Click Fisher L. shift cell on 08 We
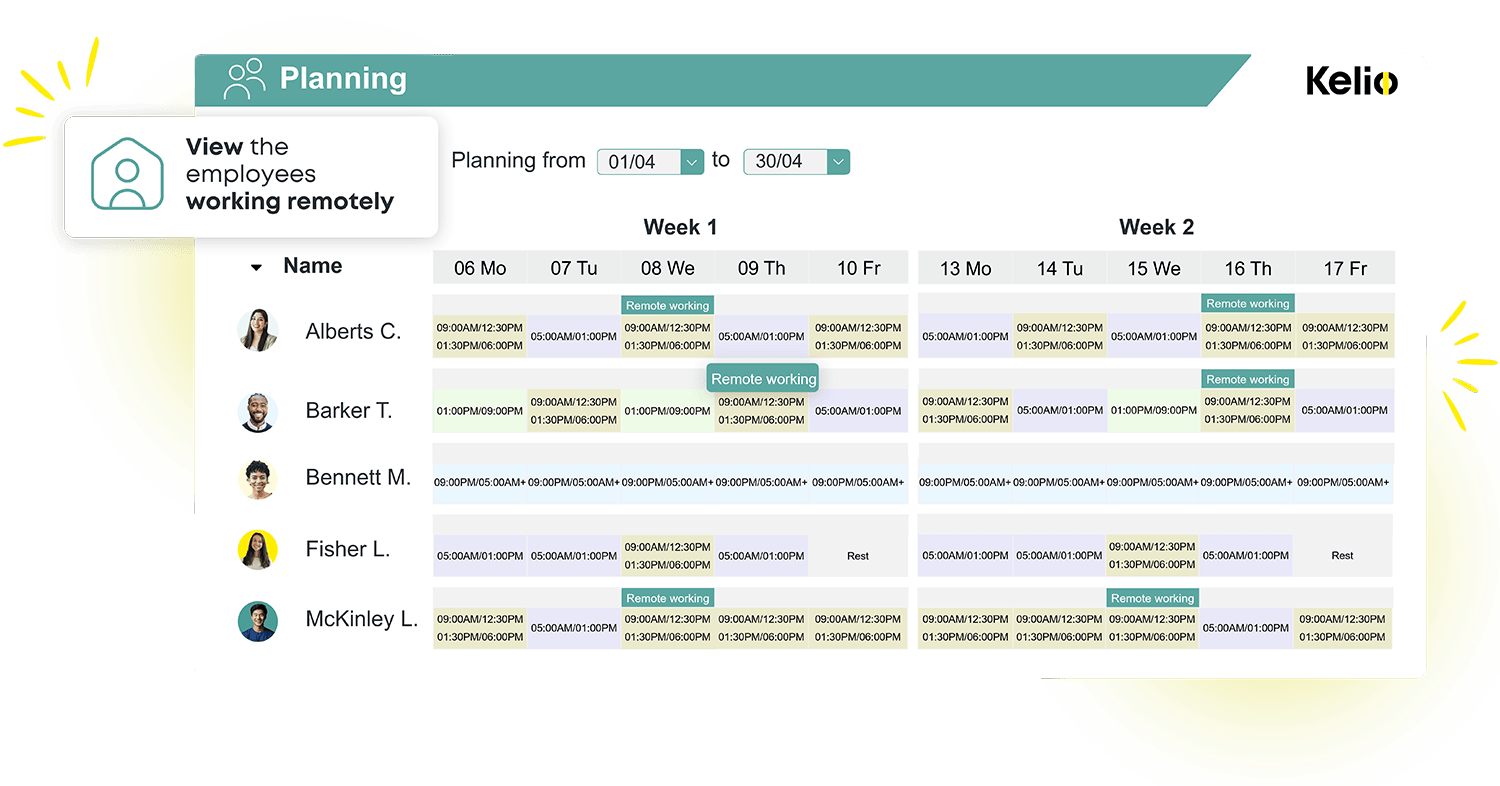The image size is (1500, 786). pos(668,555)
